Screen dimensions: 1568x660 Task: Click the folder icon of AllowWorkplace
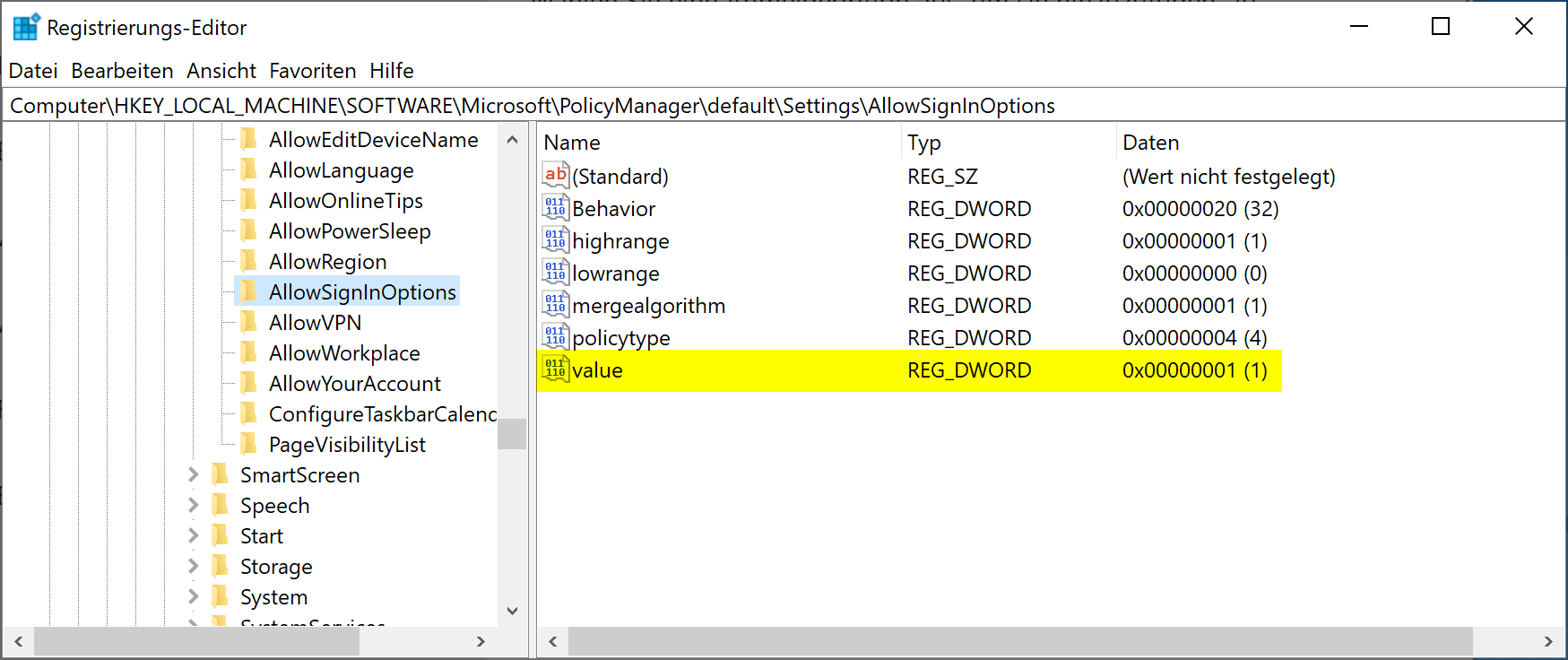pos(249,352)
